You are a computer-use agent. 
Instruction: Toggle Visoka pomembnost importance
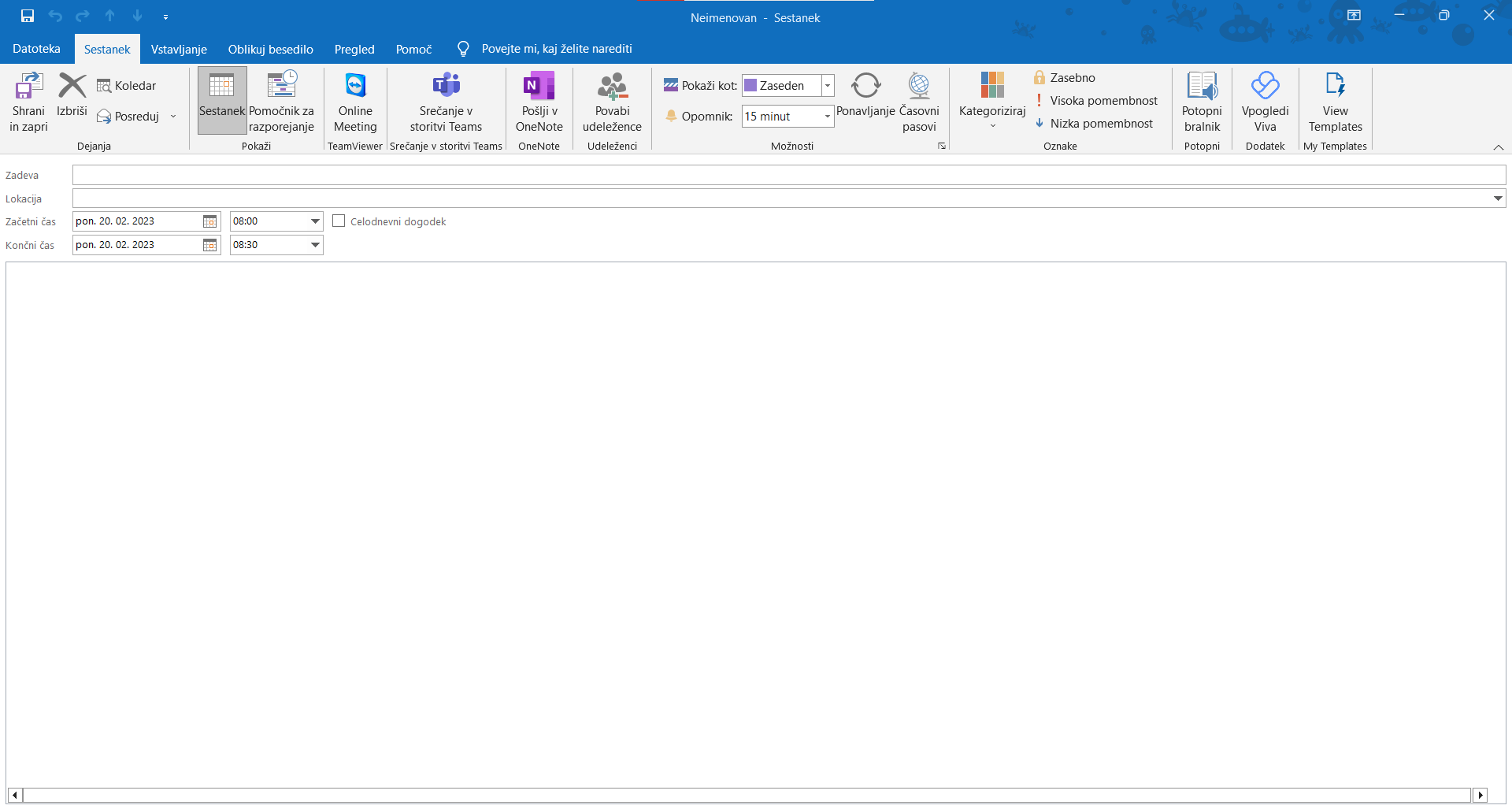1096,101
